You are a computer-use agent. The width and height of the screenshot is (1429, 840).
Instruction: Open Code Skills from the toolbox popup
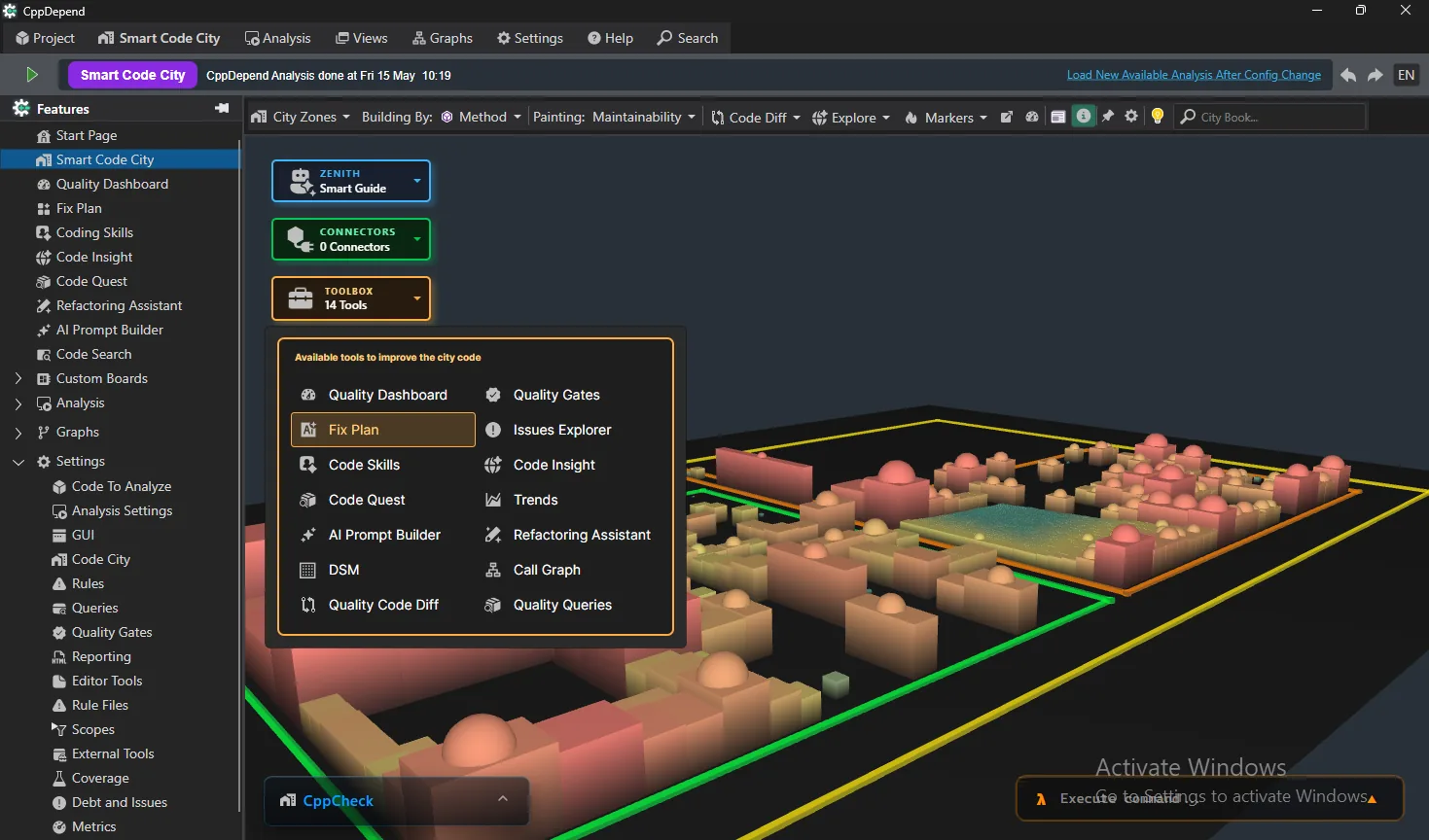point(383,465)
